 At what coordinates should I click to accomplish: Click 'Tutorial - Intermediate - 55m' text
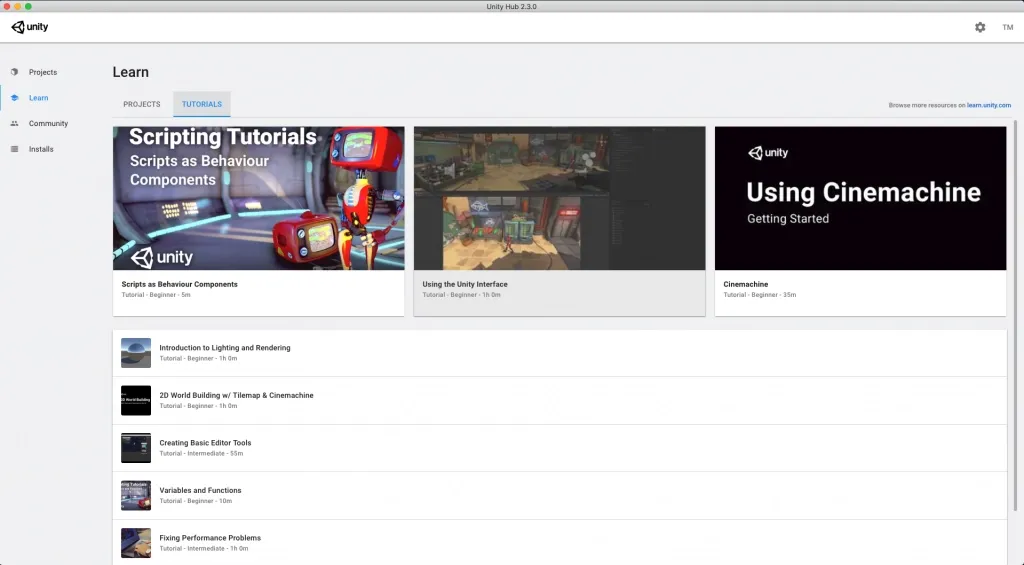click(201, 453)
